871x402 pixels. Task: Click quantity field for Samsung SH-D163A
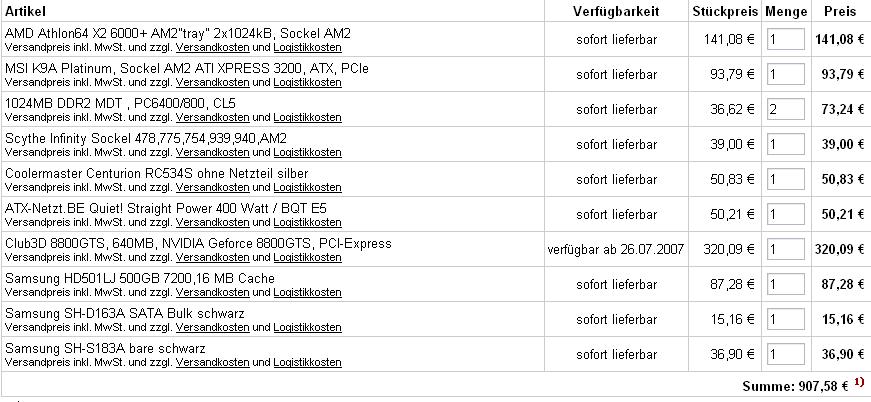[785, 319]
